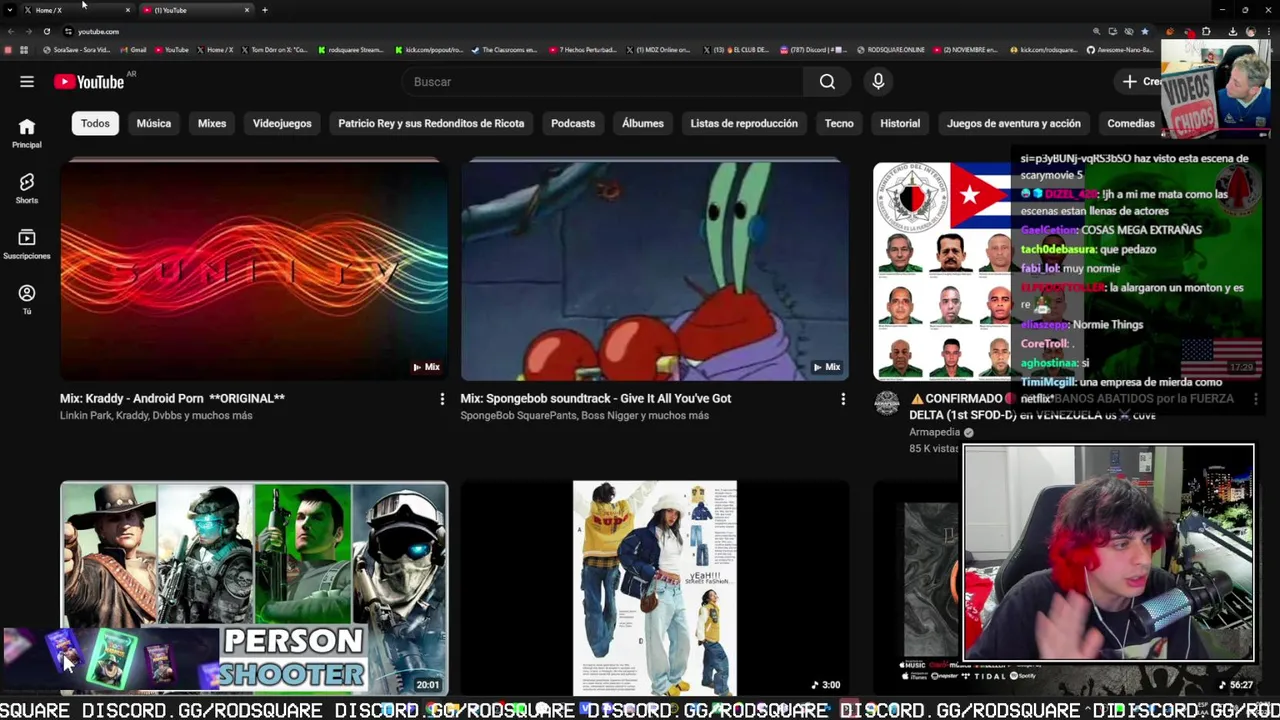Bookmark this page with the star
1280x720 pixels.
(1145, 31)
